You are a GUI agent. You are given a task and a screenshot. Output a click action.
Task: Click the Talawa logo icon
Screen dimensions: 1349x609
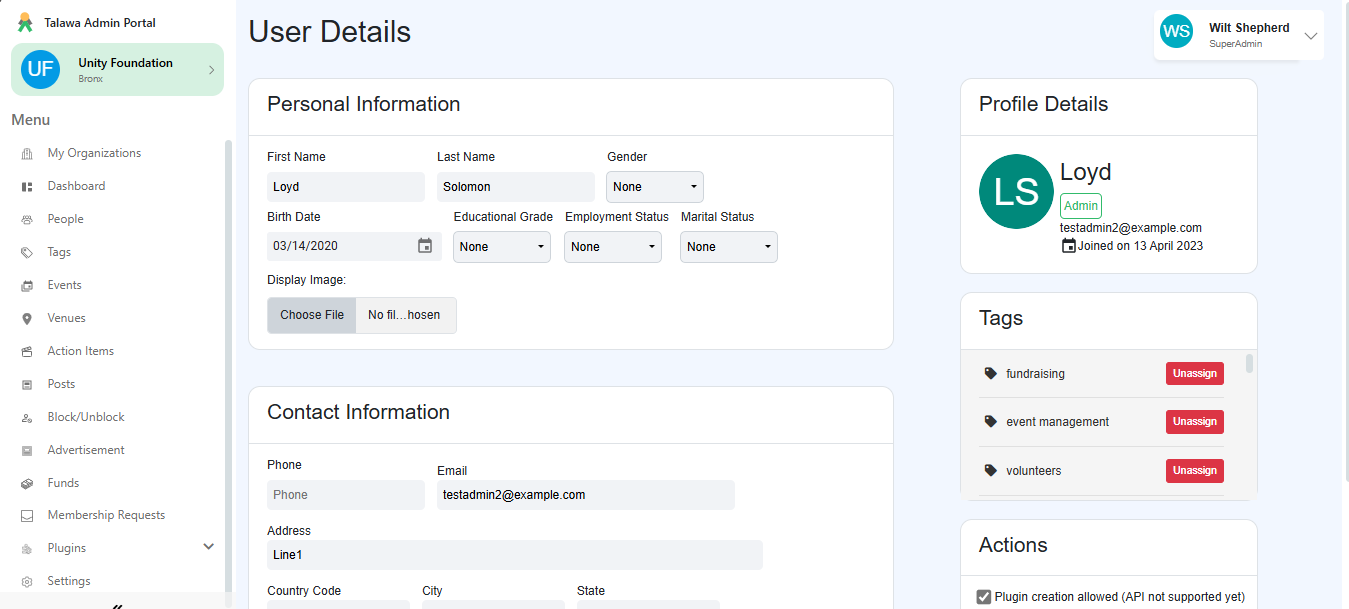point(25,23)
